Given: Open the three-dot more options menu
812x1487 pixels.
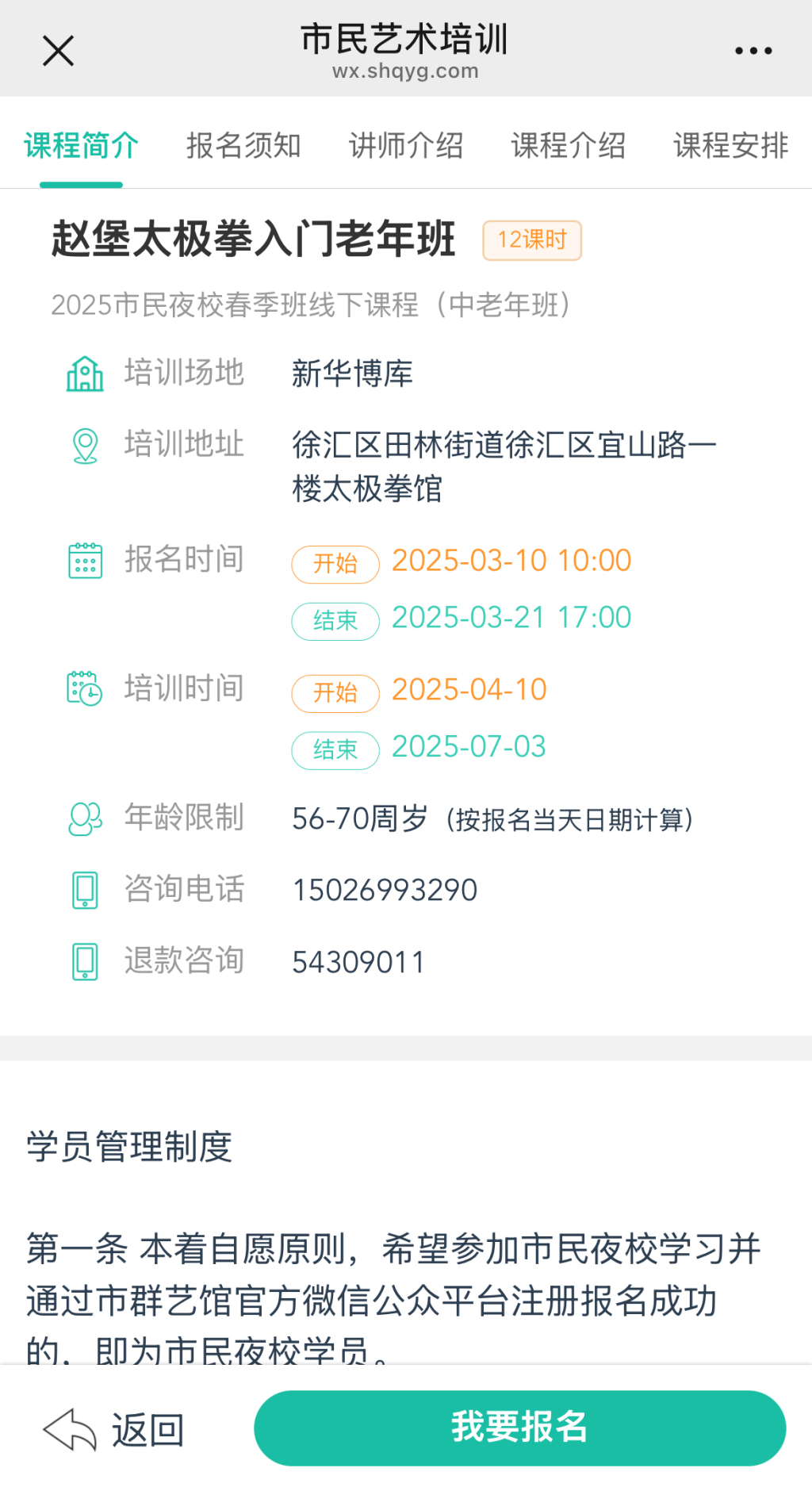Looking at the screenshot, I should click(x=753, y=52).
